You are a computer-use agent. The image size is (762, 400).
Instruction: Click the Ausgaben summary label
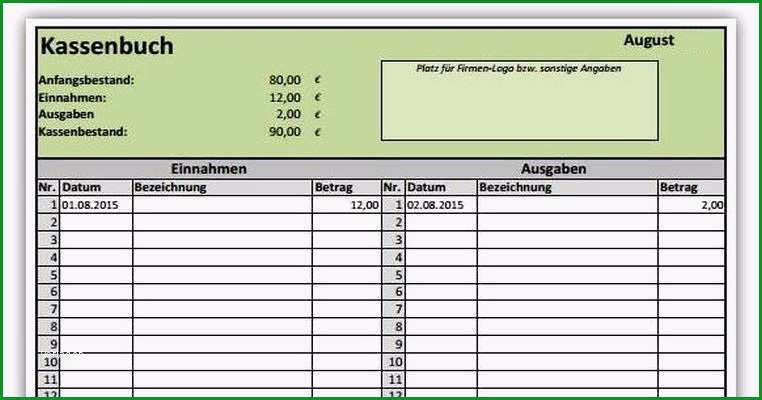[x=66, y=115]
